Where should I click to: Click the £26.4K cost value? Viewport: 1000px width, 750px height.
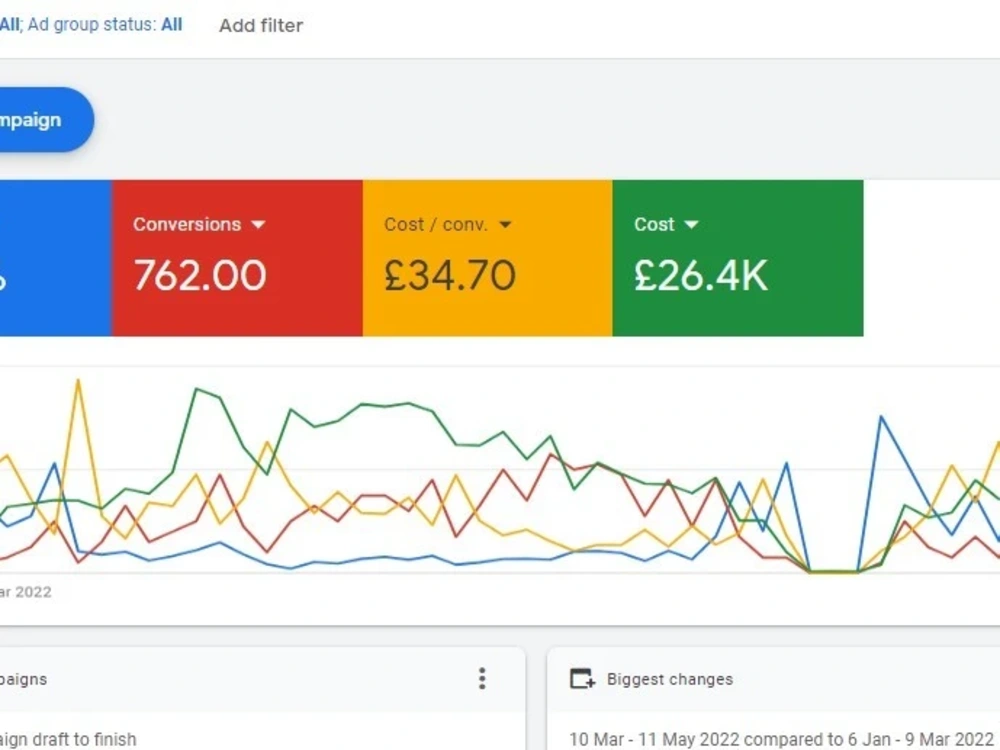[701, 276]
